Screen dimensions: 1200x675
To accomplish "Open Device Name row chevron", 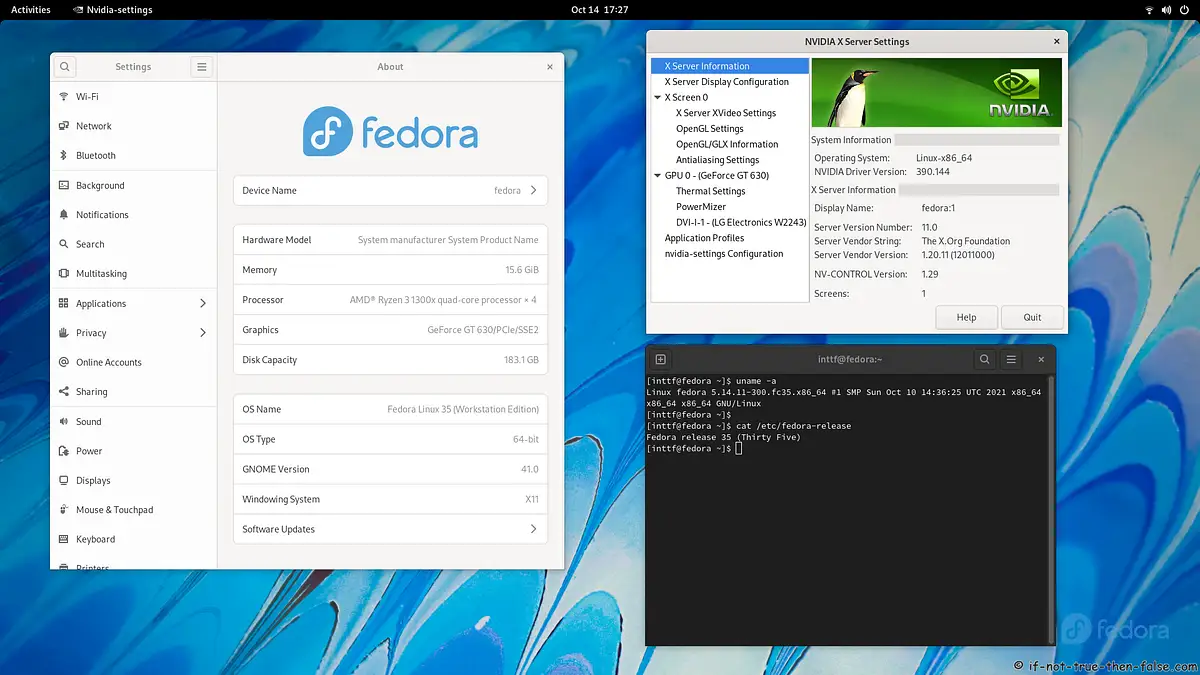I will [x=533, y=190].
